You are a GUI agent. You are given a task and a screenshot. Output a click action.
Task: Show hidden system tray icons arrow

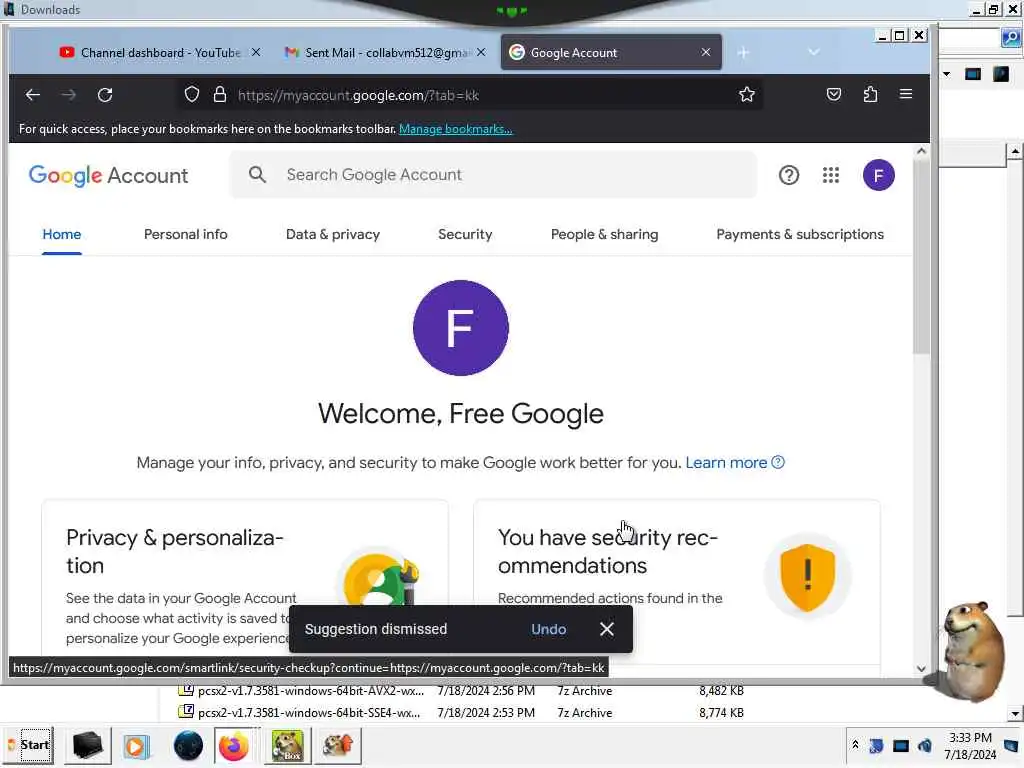[855, 744]
